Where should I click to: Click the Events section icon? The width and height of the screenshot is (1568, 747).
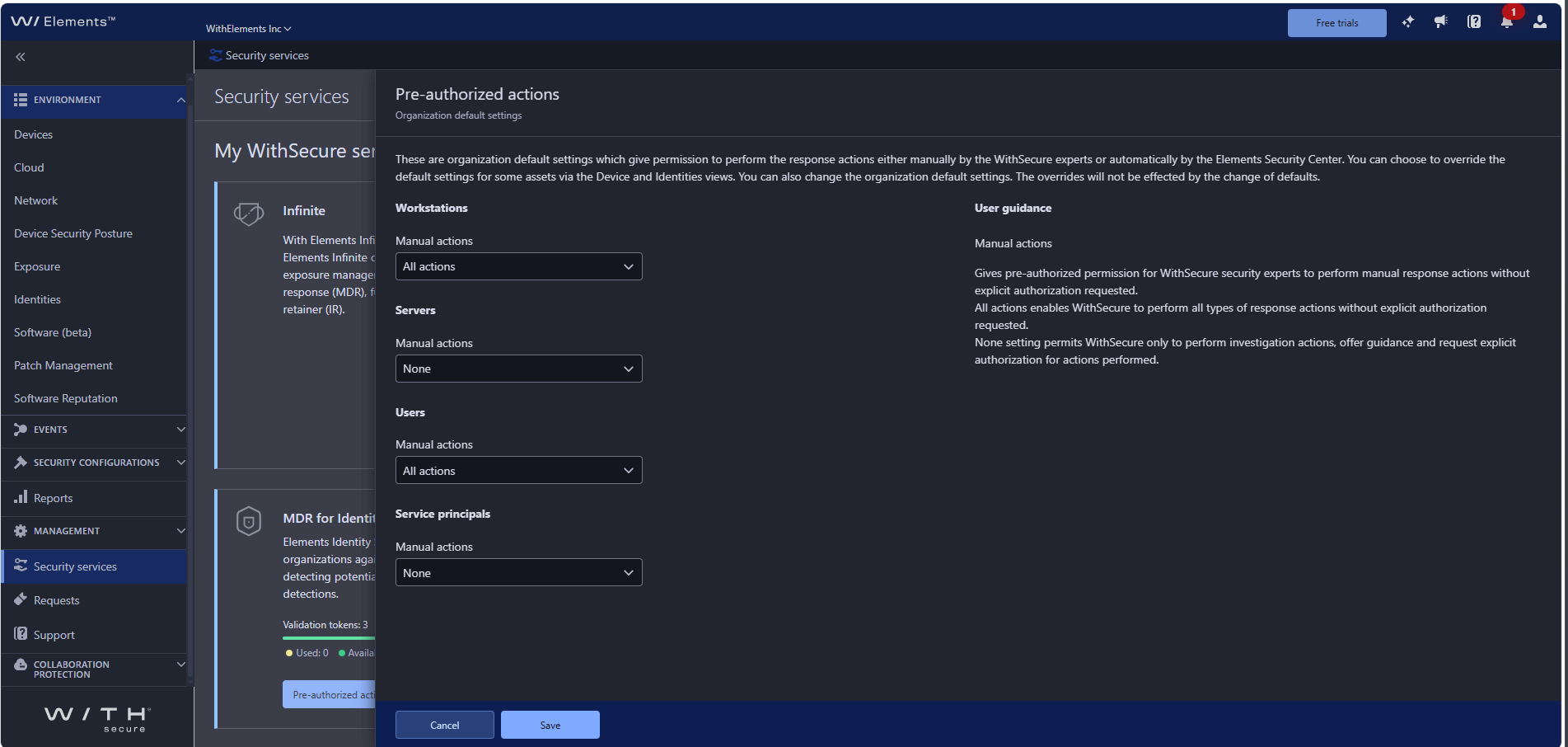coord(21,430)
